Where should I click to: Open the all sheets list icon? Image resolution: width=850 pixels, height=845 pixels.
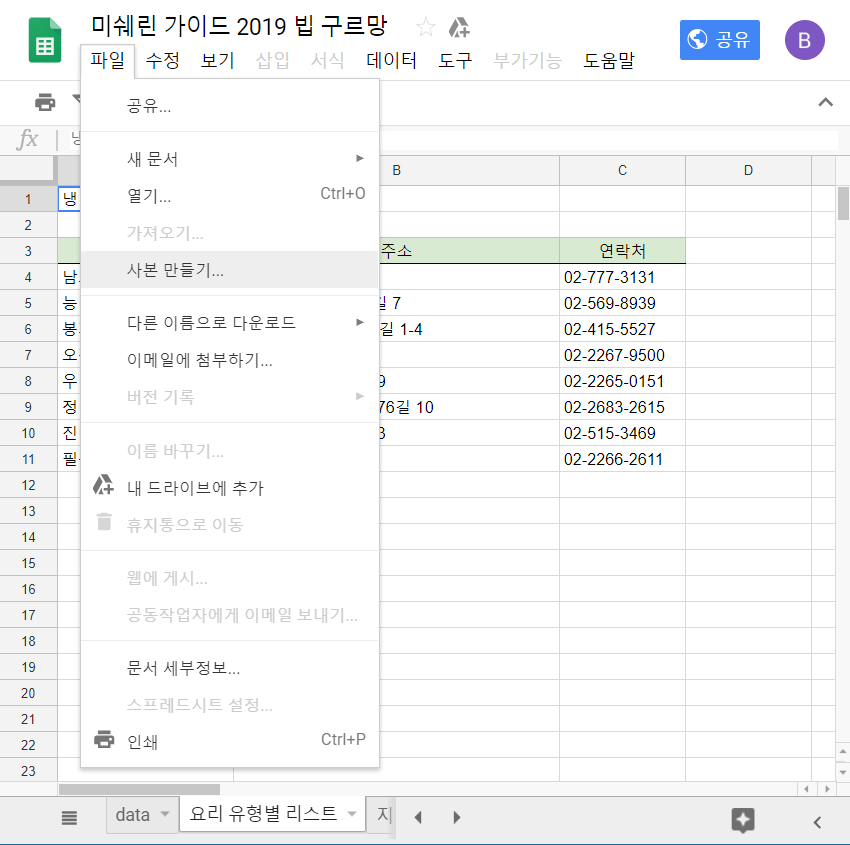pyautogui.click(x=69, y=817)
